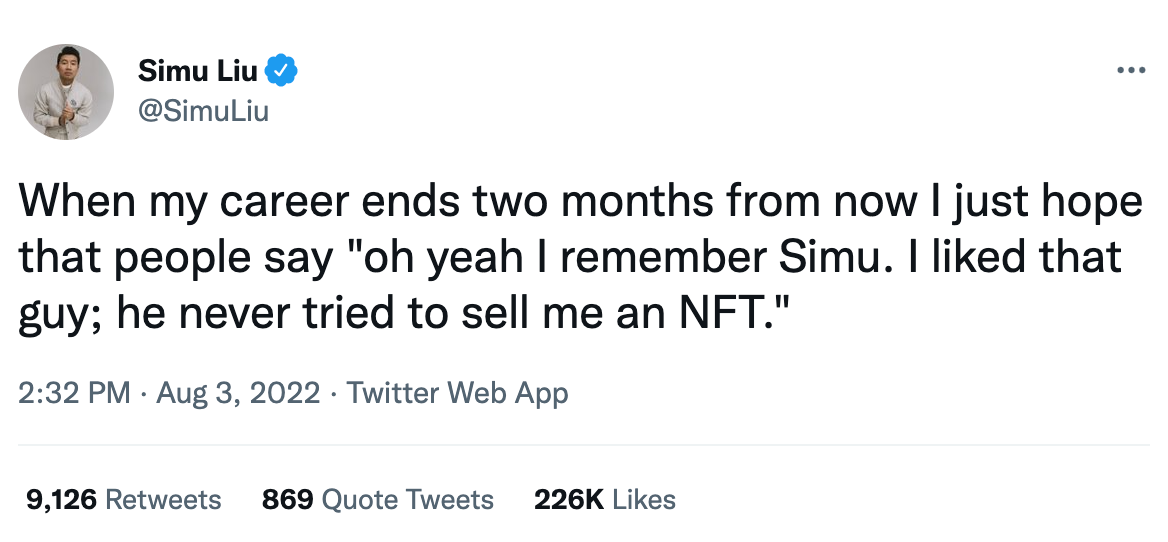The height and width of the screenshot is (542, 1168).
Task: Open the Twitter Web App source link
Action: (x=457, y=393)
